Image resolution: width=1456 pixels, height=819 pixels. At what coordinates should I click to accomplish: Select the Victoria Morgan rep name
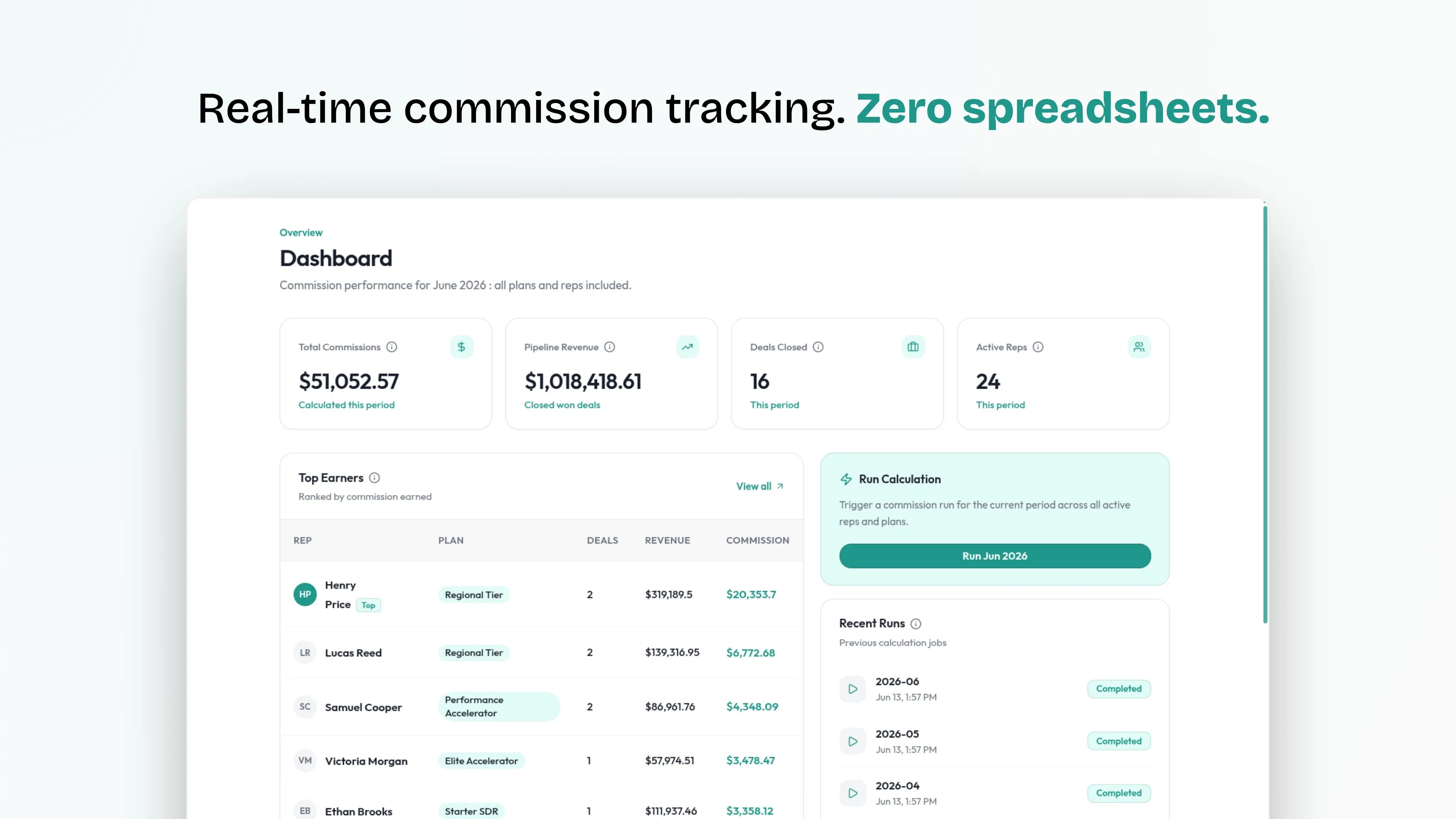click(x=366, y=761)
